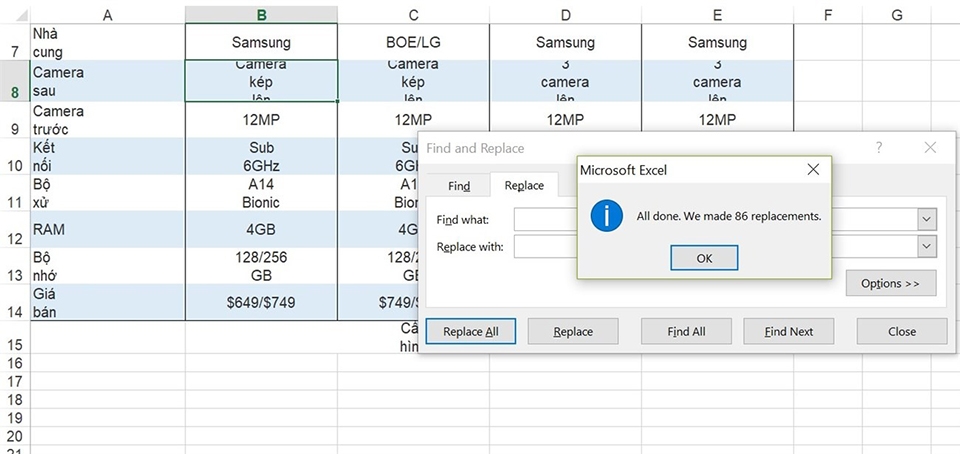The width and height of the screenshot is (960, 454).
Task: Click cell E8 with 3 camera
Action: point(717,81)
